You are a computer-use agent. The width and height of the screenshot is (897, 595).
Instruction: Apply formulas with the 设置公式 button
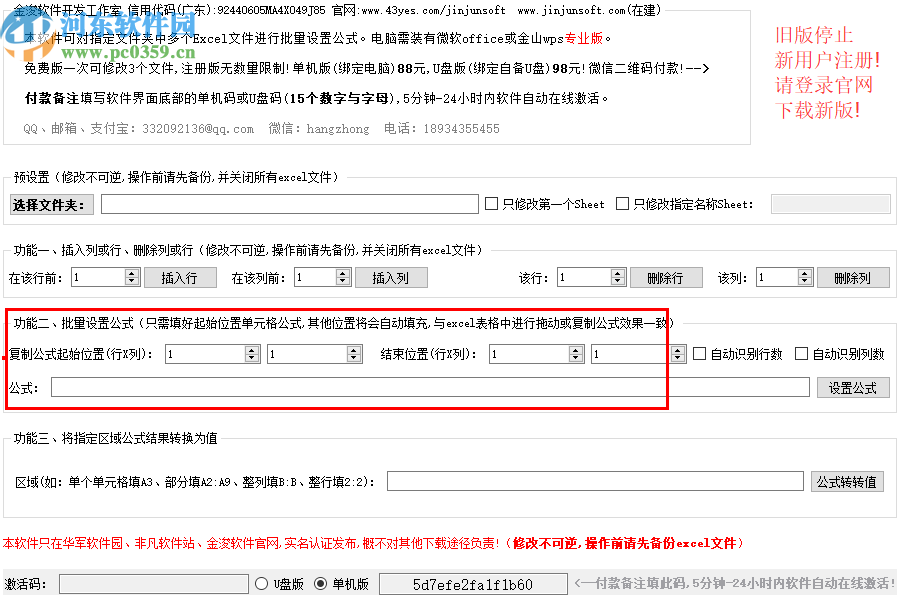tap(853, 387)
